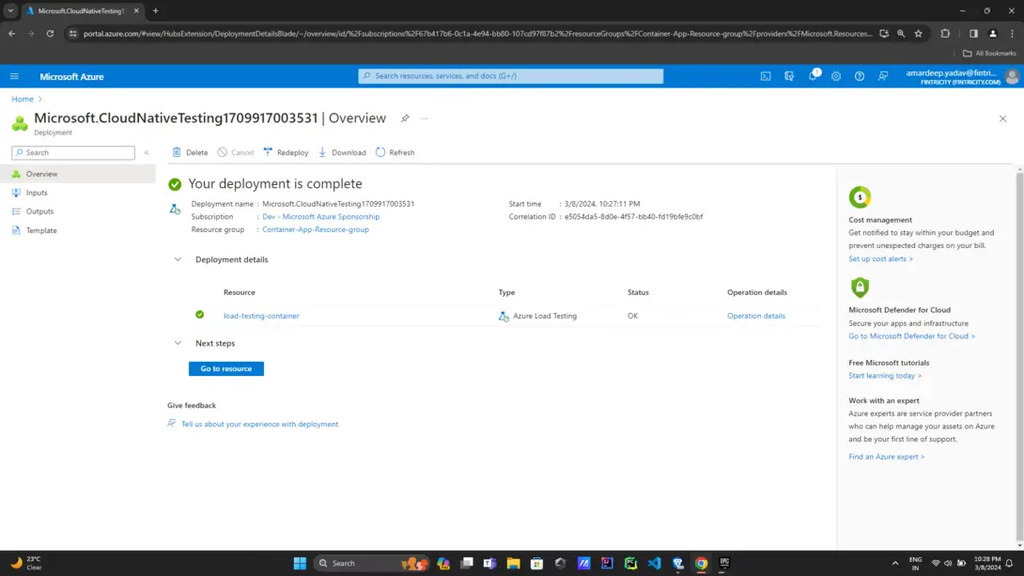This screenshot has height=576, width=1024.
Task: Launch Visual Studio Code from the taskbar
Action: (654, 563)
